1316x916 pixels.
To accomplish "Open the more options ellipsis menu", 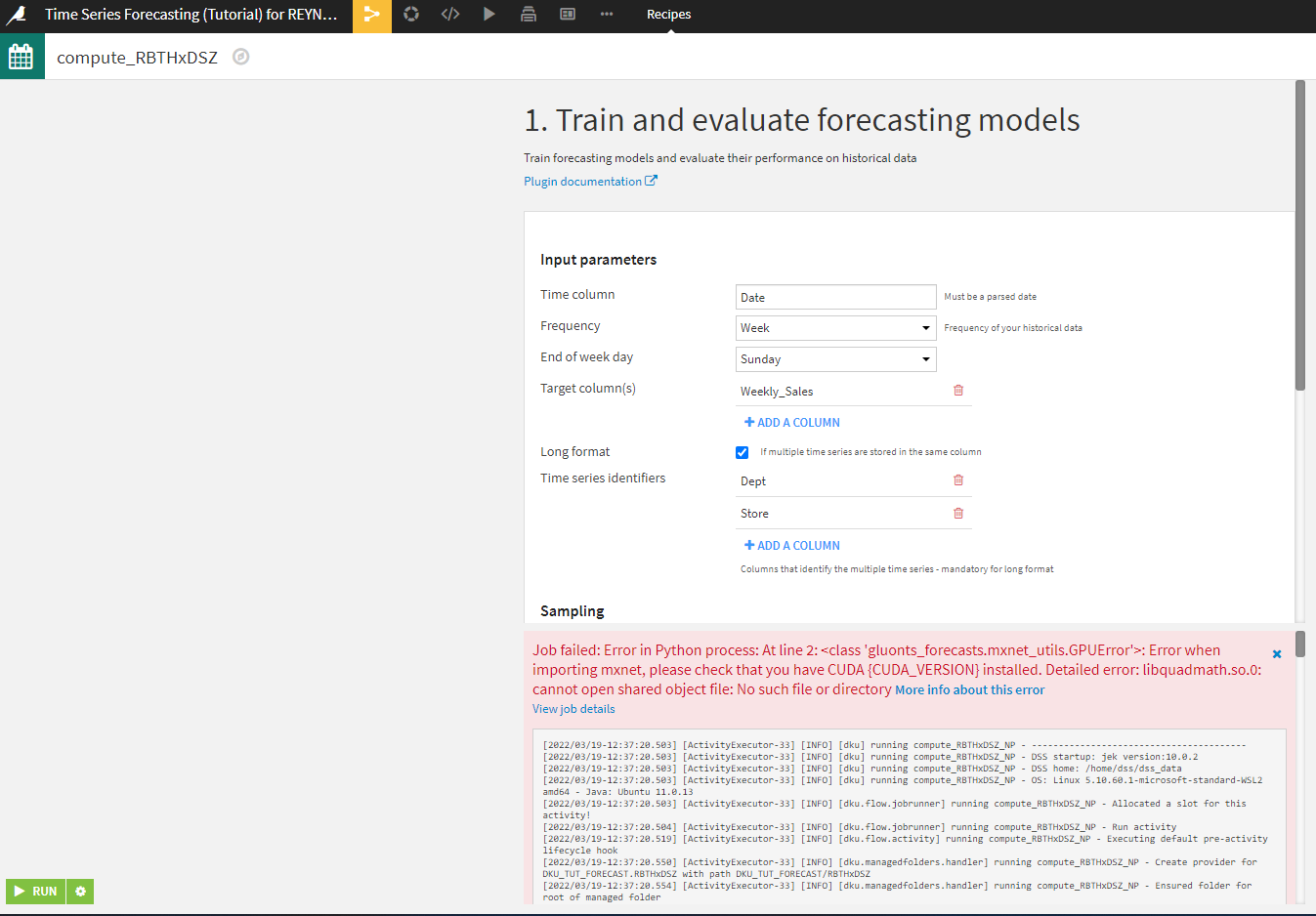I will click(607, 14).
